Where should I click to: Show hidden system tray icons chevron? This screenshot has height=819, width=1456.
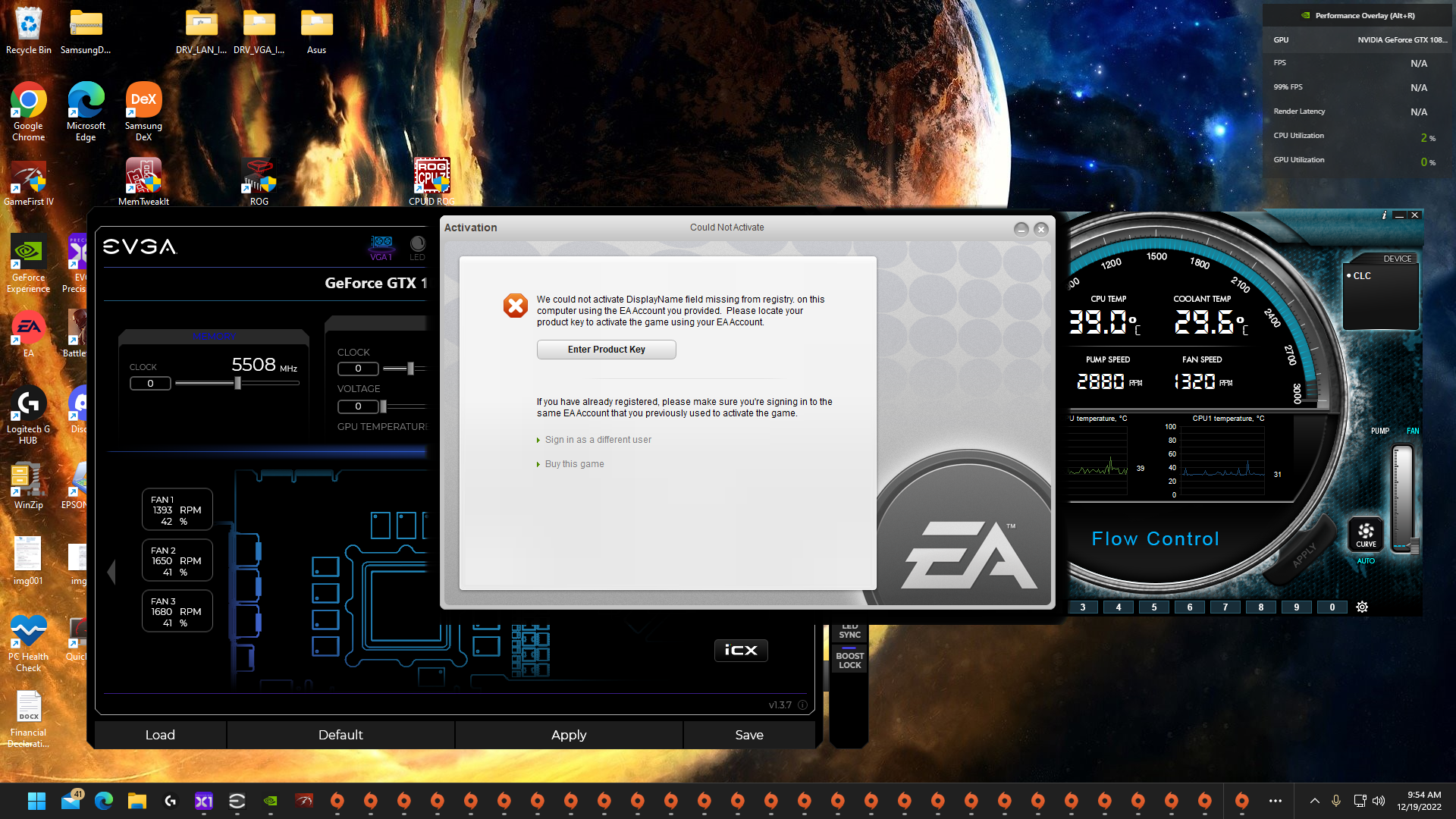point(1315,801)
